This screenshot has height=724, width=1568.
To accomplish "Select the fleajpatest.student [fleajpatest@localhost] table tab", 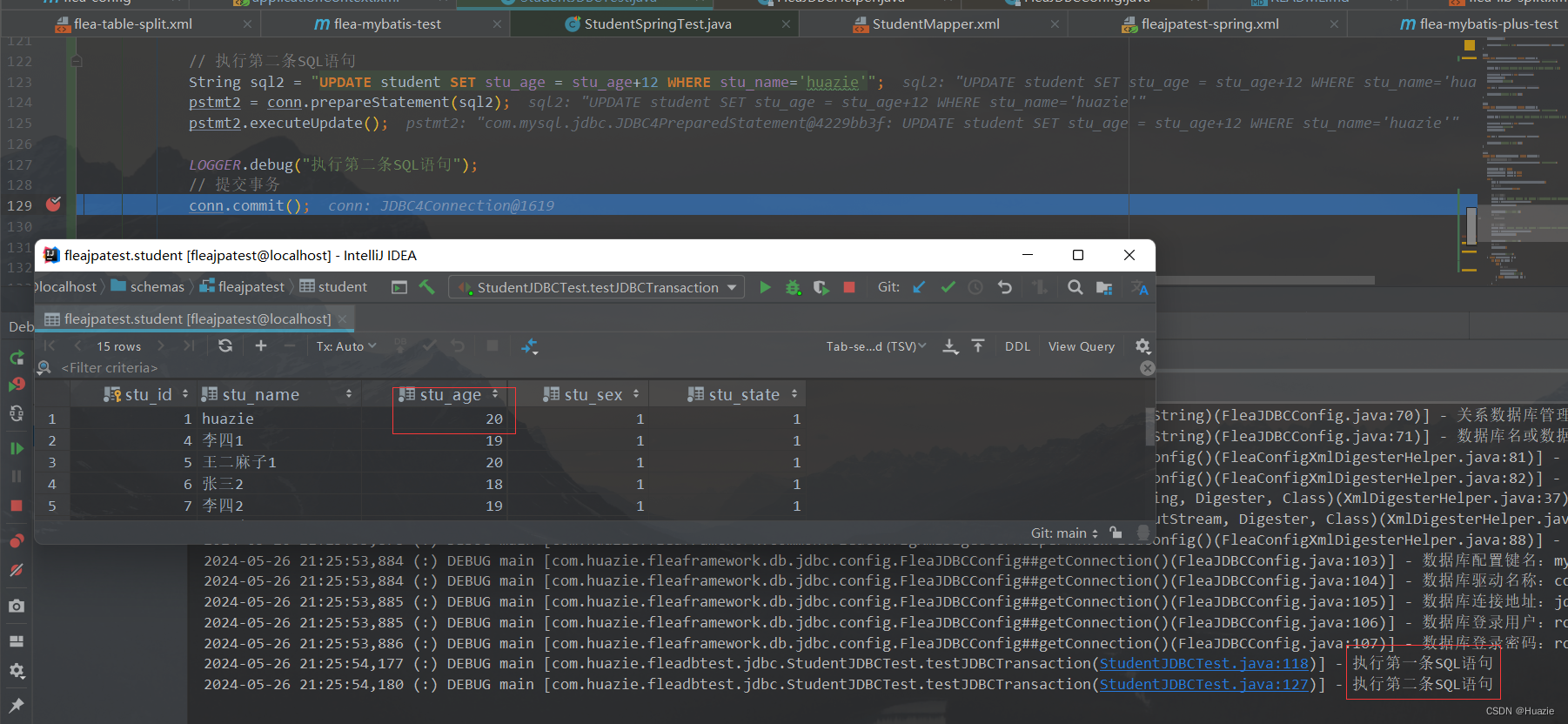I will (197, 319).
